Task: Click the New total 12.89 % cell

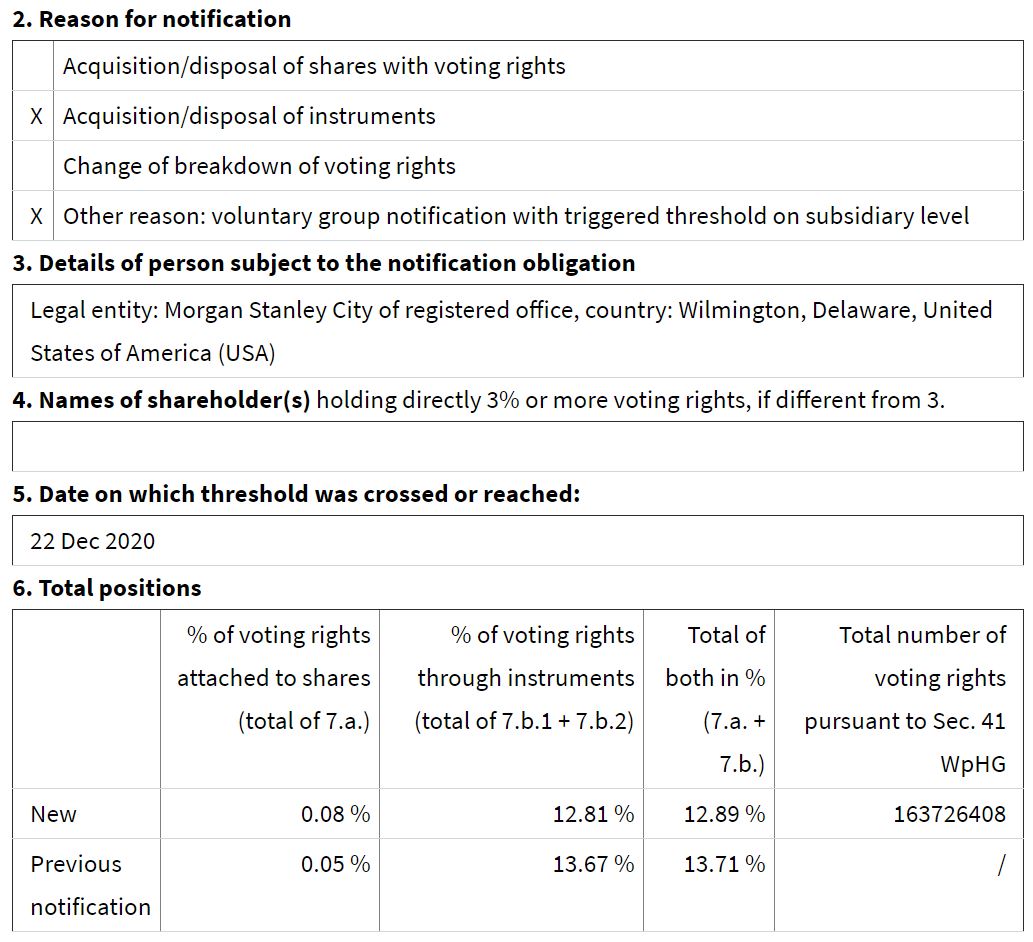Action: [724, 814]
